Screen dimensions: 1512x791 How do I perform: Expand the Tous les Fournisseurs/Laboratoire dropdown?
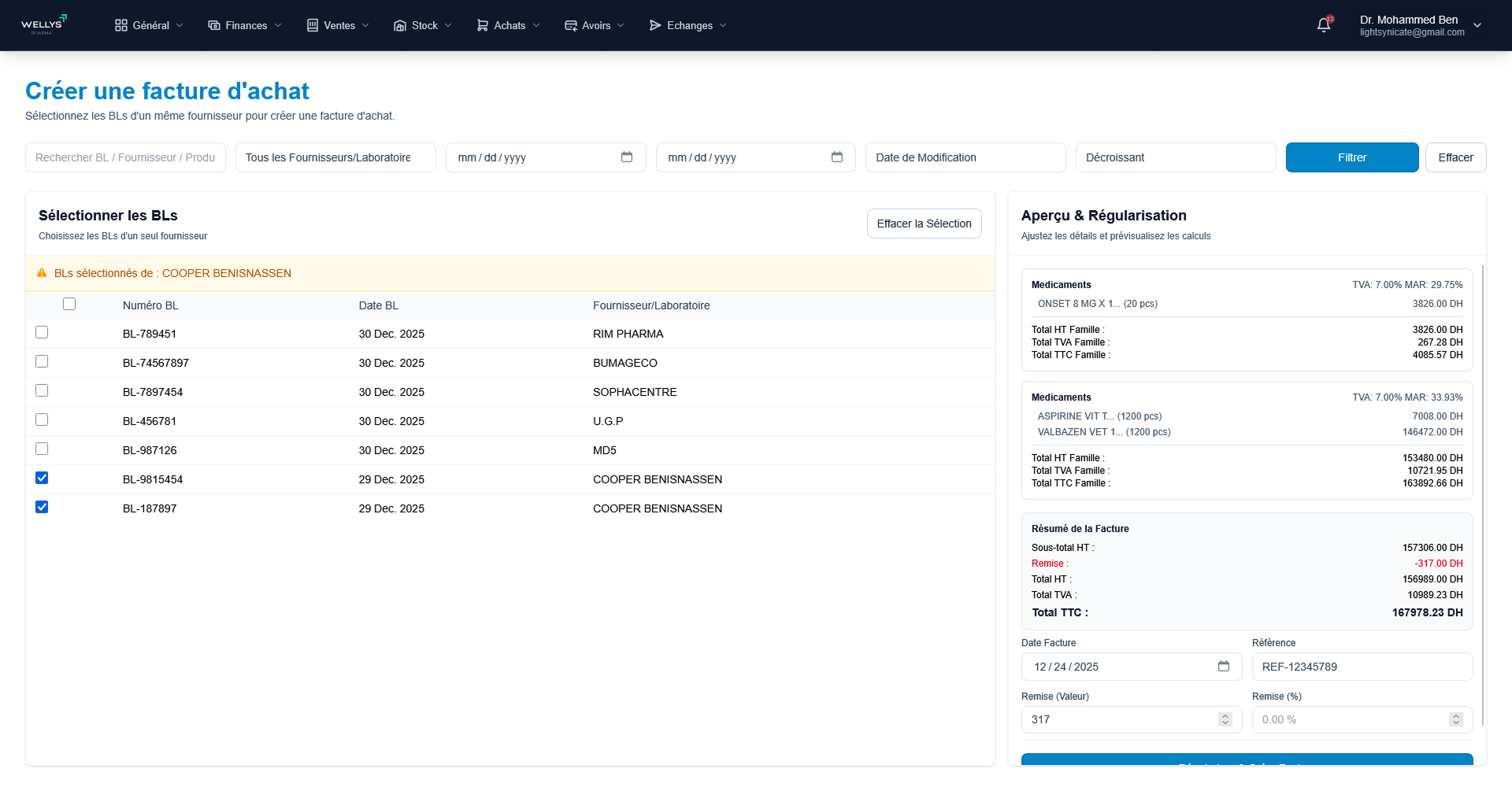click(335, 157)
